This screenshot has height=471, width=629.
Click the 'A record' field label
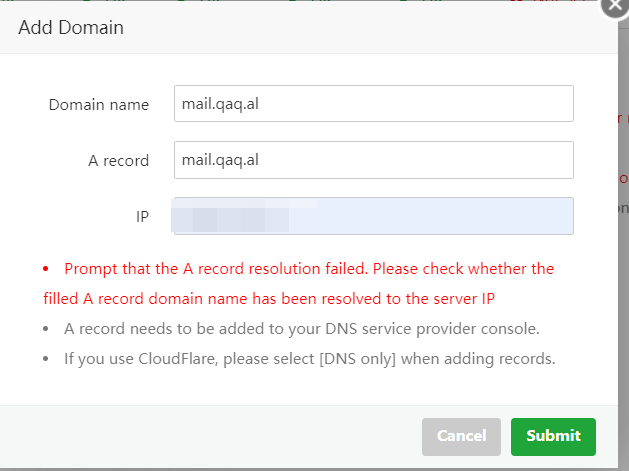118,161
